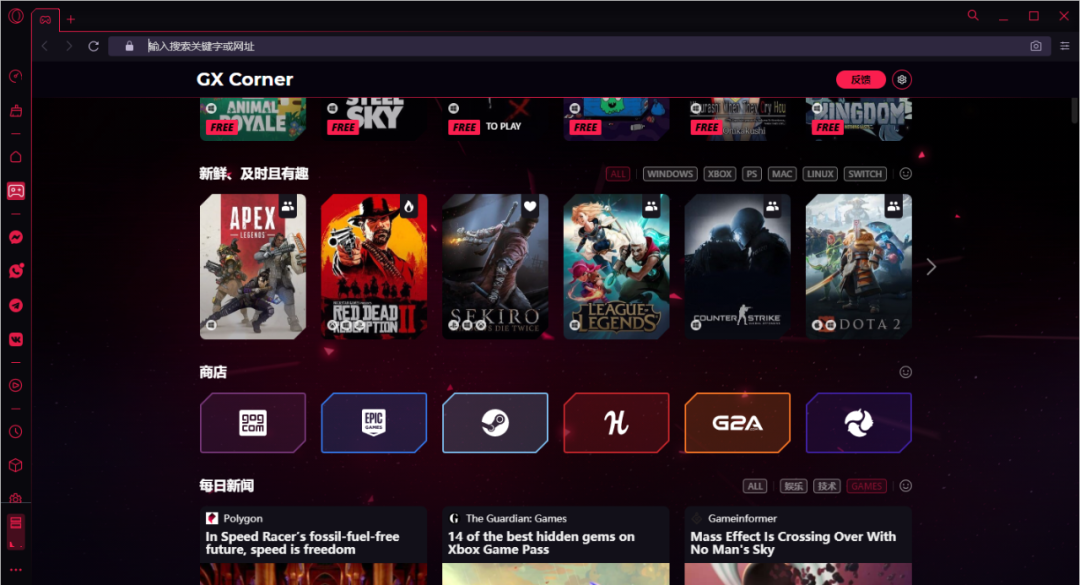Open the Dota 2 game card
The image size is (1080, 585).
pyautogui.click(x=859, y=267)
